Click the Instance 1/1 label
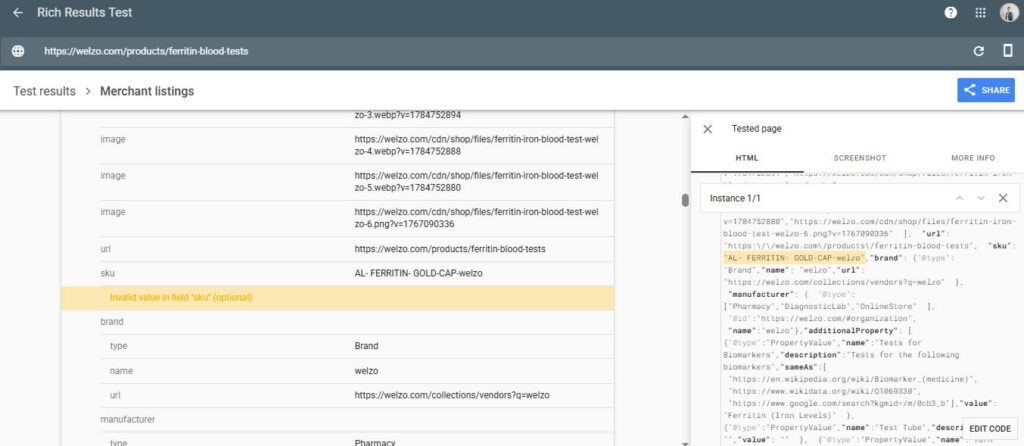Viewport: 1024px width, 446px height. [735, 198]
